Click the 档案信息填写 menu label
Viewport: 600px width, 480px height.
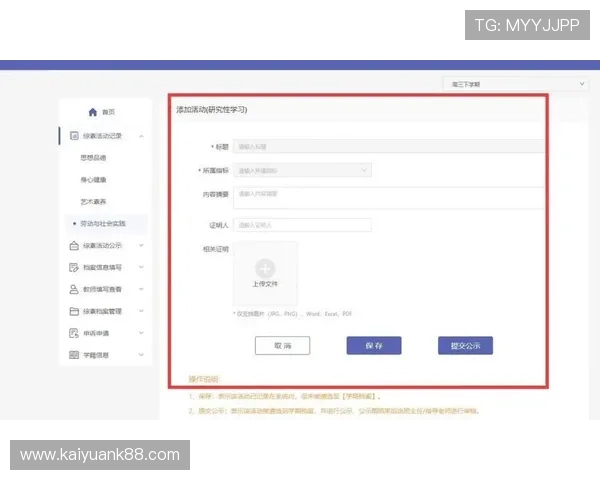click(102, 267)
